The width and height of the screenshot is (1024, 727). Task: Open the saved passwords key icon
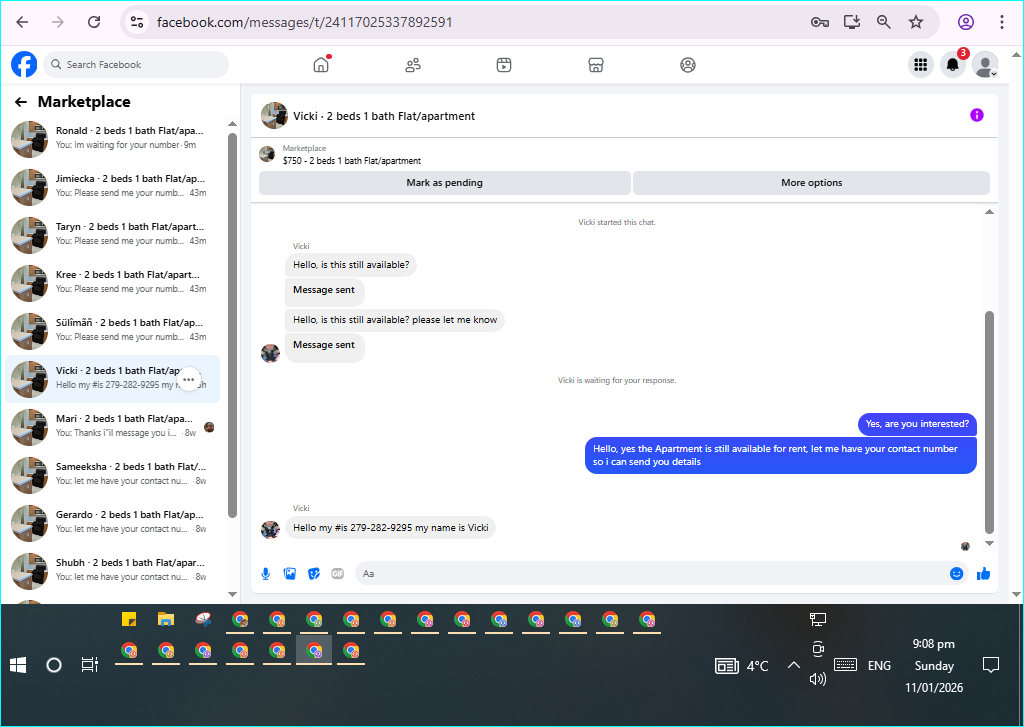click(820, 22)
